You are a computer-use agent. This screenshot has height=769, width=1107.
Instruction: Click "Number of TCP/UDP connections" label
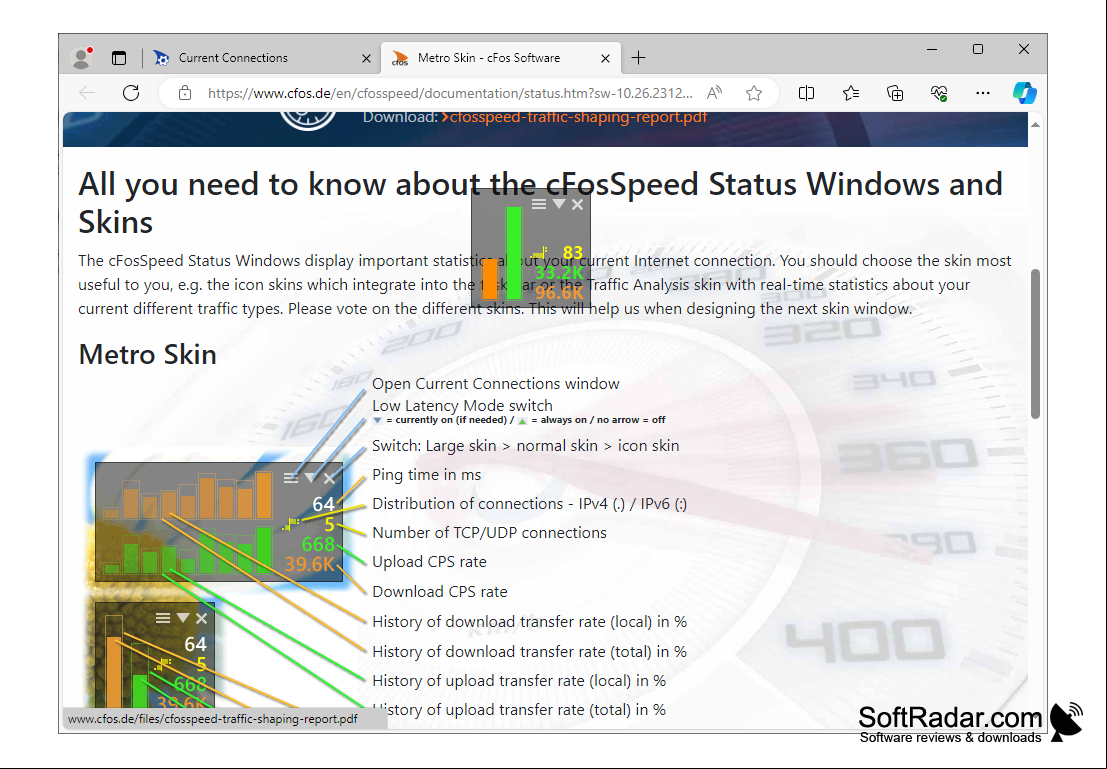(x=489, y=532)
